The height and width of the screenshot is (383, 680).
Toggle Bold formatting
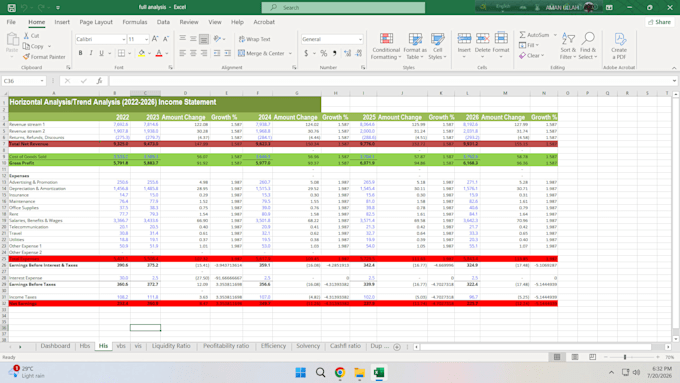[80, 53]
